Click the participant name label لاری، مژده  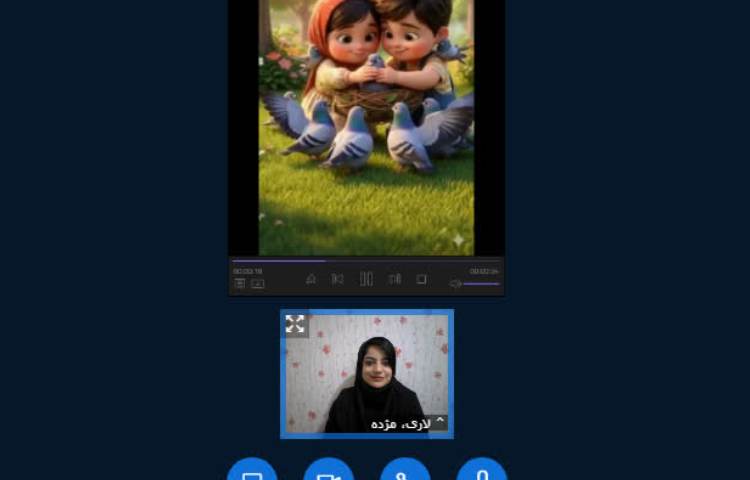pyautogui.click(x=401, y=424)
